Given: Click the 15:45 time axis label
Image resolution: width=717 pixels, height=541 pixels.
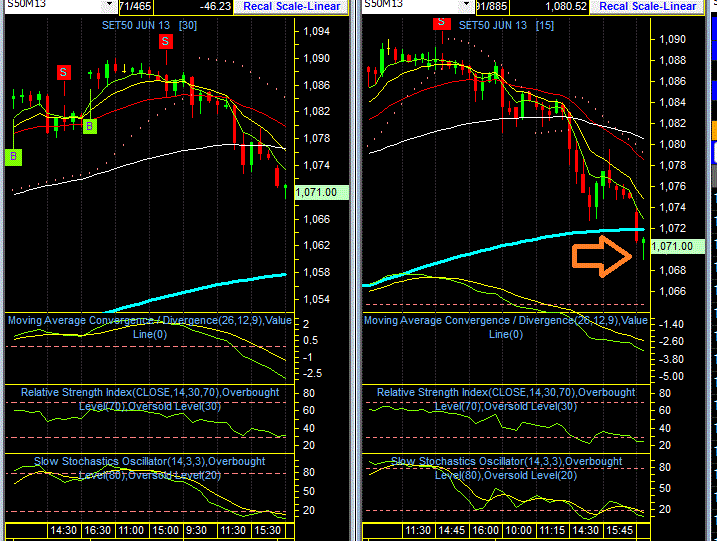Looking at the screenshot, I should (619, 530).
